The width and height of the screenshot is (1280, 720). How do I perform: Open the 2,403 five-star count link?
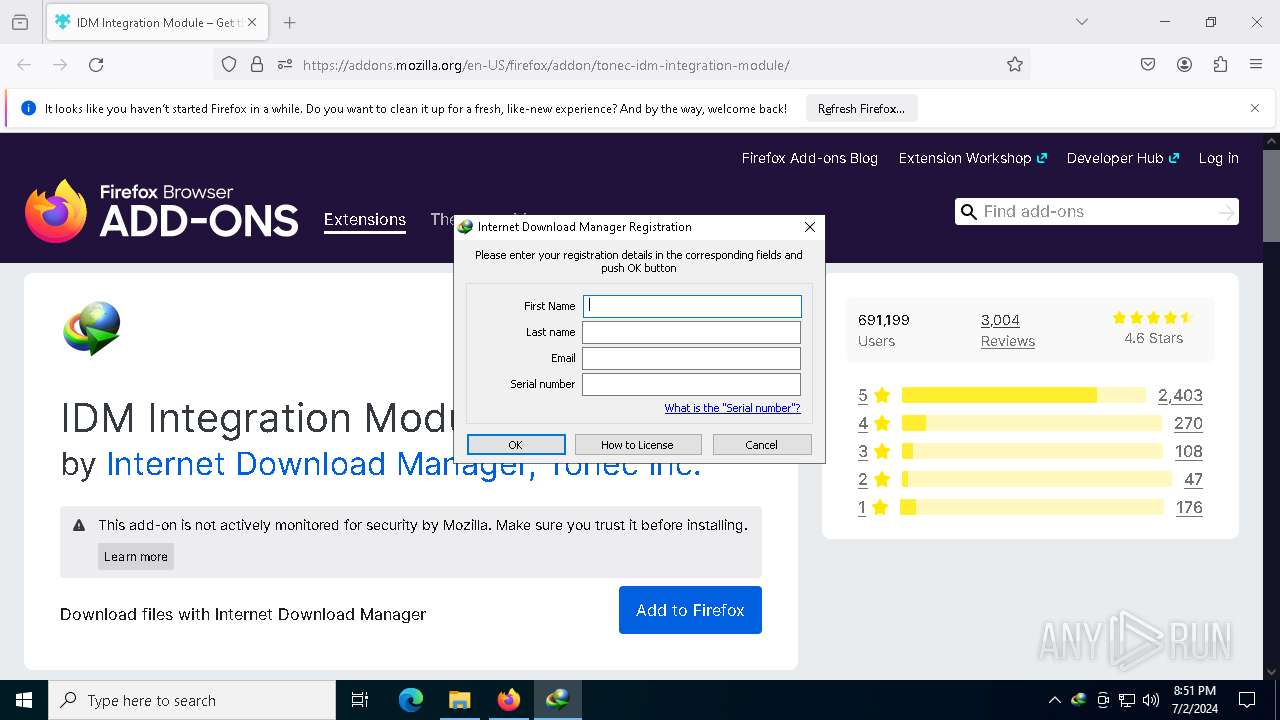(x=1180, y=395)
